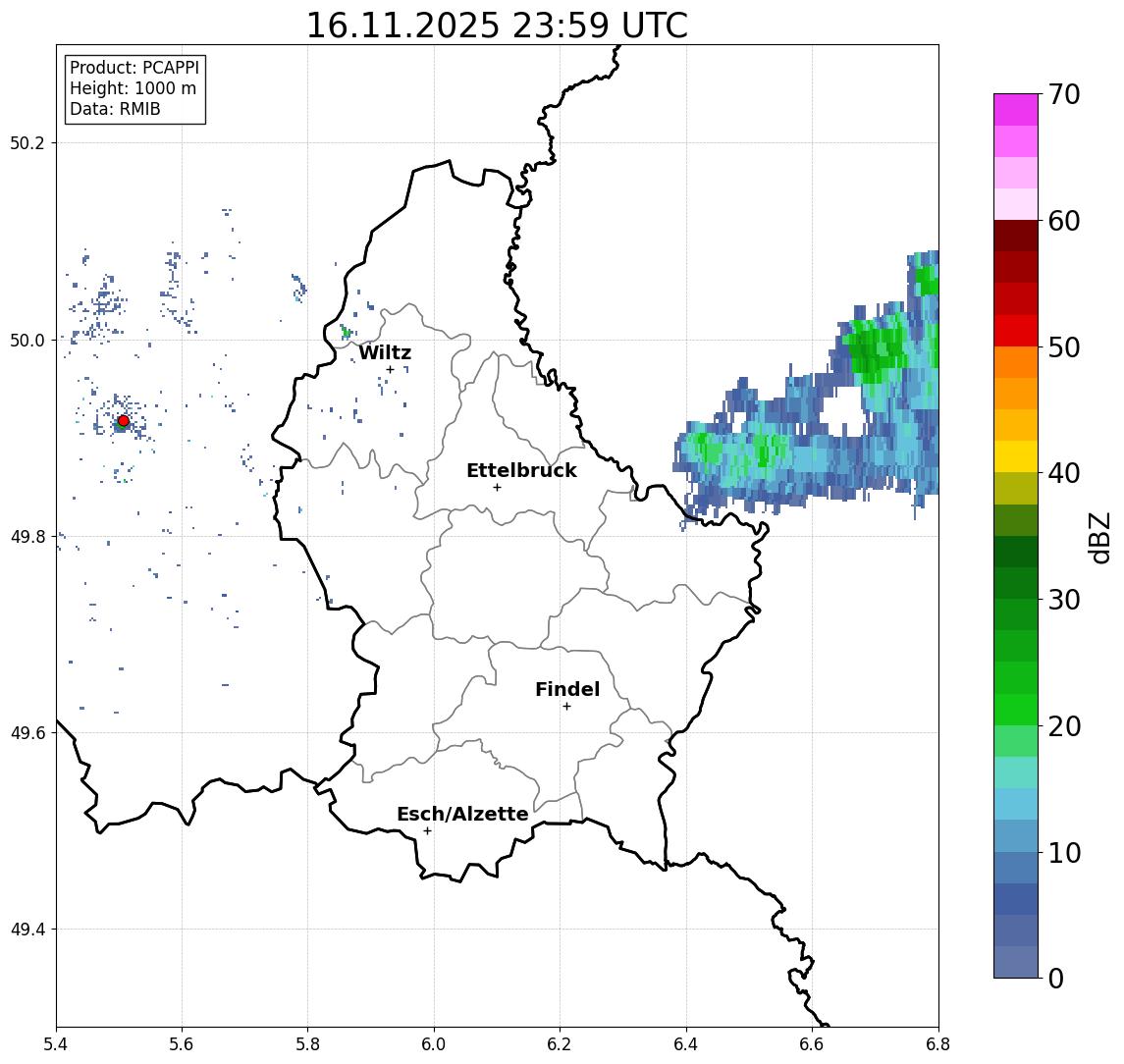Click the colorbar label '10'
This screenshot has width=1124, height=1064.
pyautogui.click(x=1064, y=852)
